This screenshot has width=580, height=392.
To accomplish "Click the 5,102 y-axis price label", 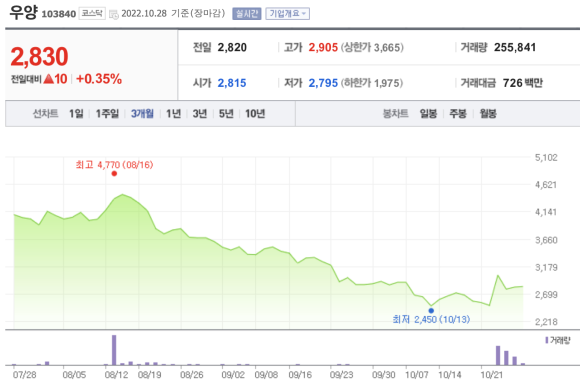I will click(546, 158).
